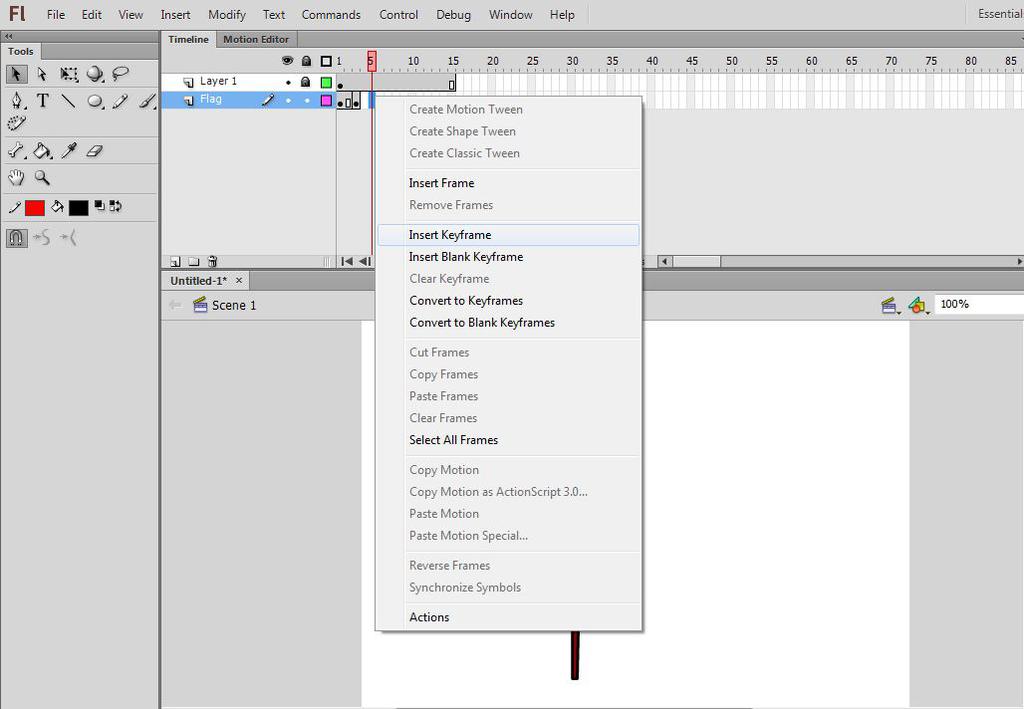Open the Edit Scene dropdown icon

tap(889, 305)
